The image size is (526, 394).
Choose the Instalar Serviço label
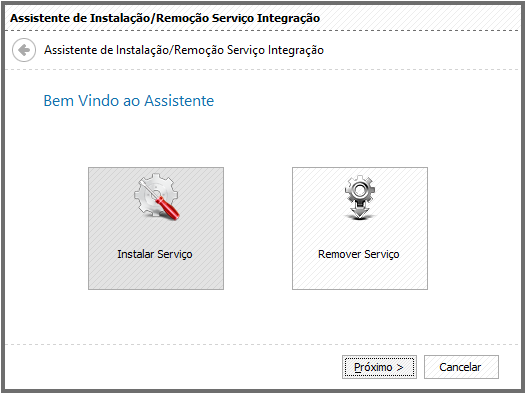[155, 254]
